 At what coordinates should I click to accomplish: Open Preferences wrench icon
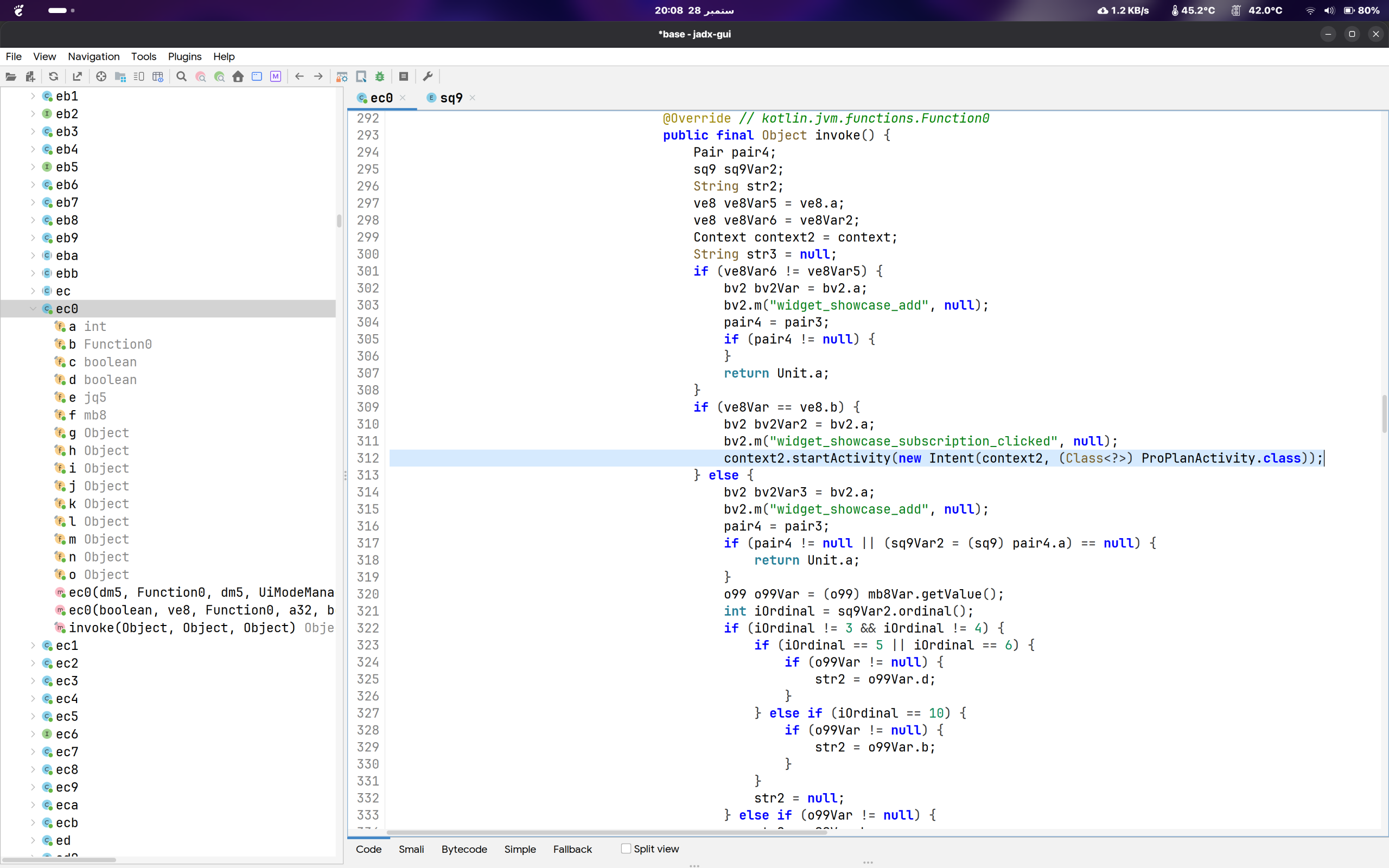pyautogui.click(x=428, y=76)
